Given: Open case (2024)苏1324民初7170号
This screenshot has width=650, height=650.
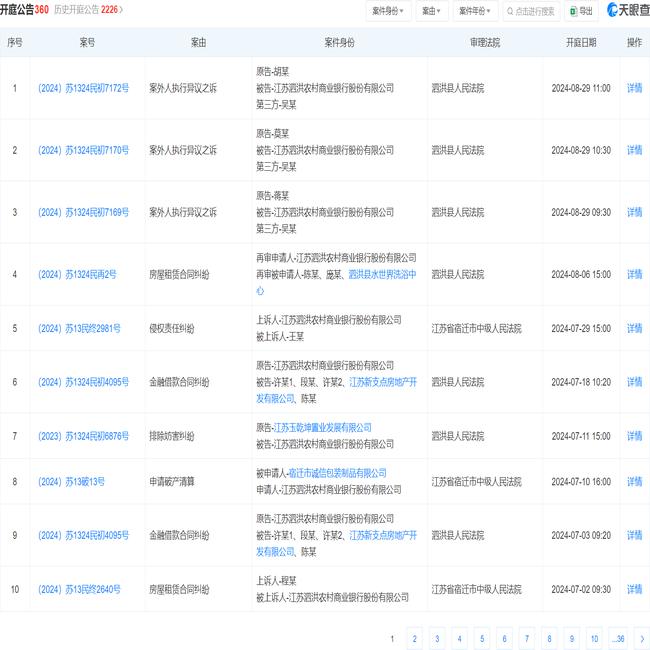Looking at the screenshot, I should pos(83,150).
